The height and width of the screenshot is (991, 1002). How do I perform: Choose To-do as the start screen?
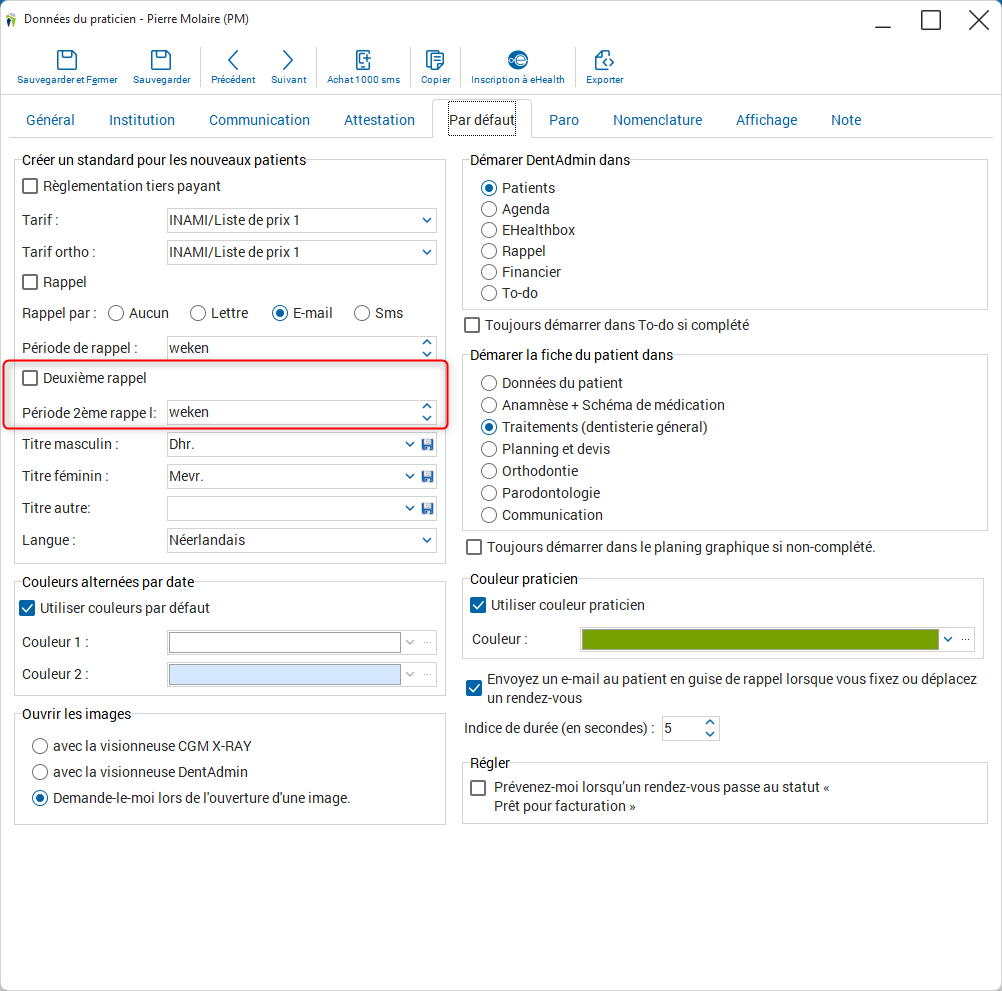tap(489, 293)
